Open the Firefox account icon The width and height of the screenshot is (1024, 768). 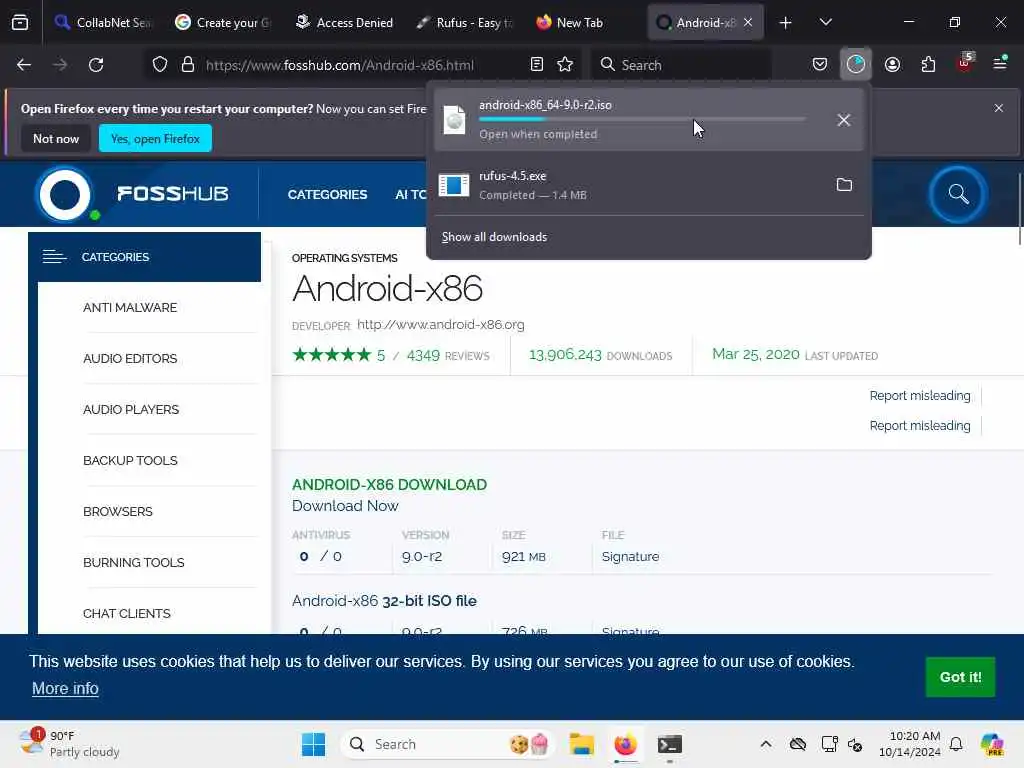(892, 65)
